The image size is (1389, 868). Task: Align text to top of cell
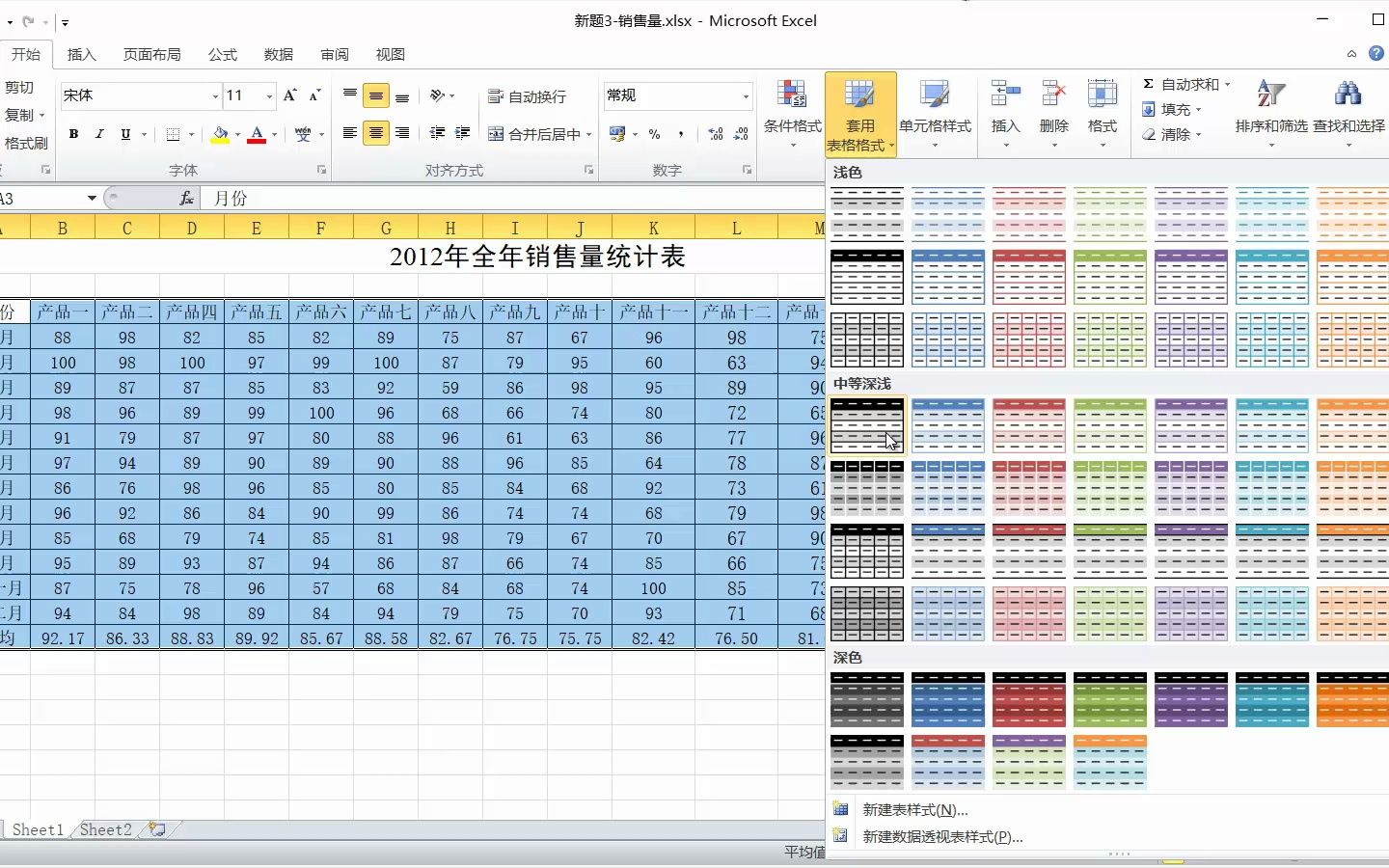pos(350,95)
